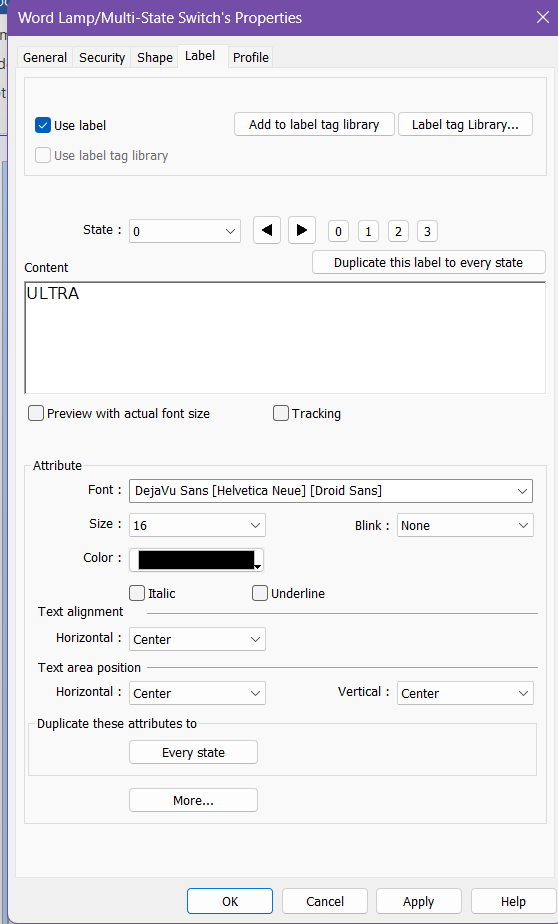
Task: Toggle the Tracking checkbox
Action: point(280,413)
